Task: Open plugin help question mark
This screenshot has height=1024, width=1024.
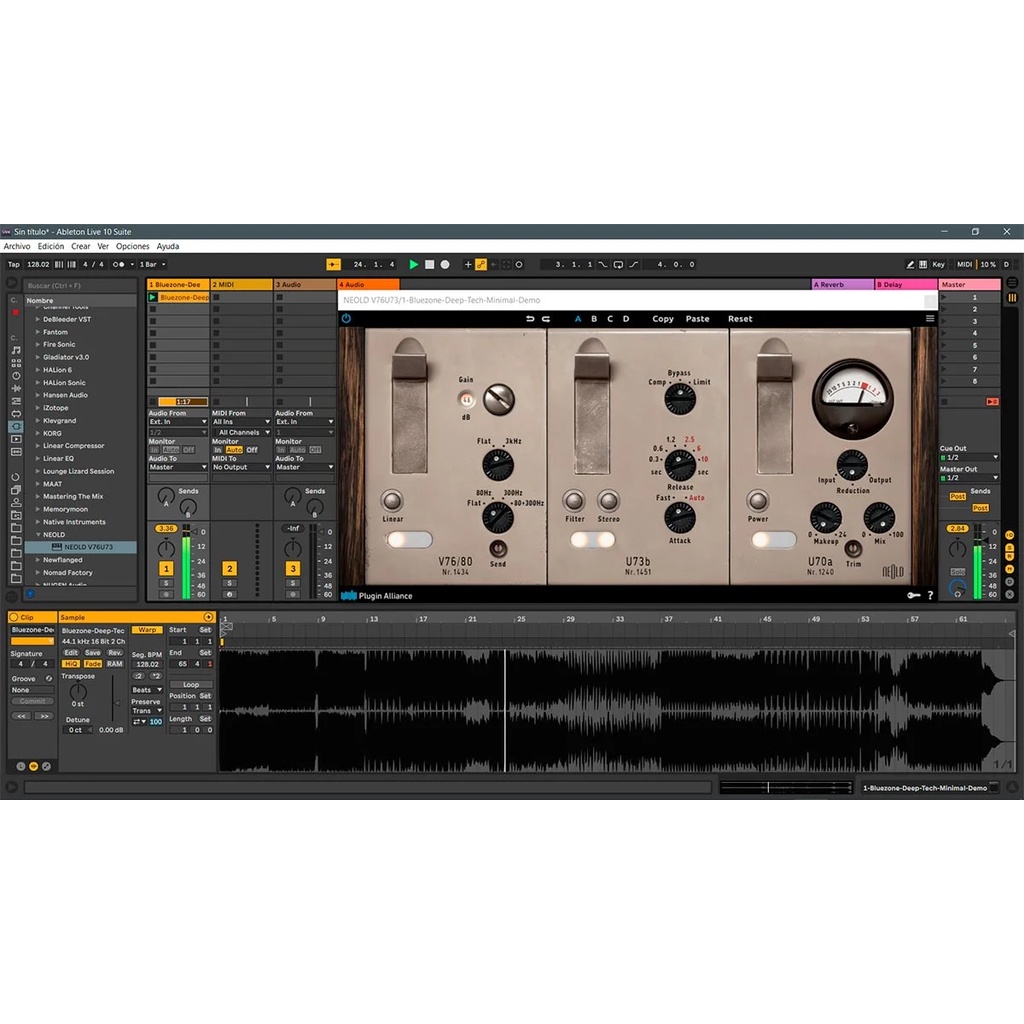Action: (930, 595)
